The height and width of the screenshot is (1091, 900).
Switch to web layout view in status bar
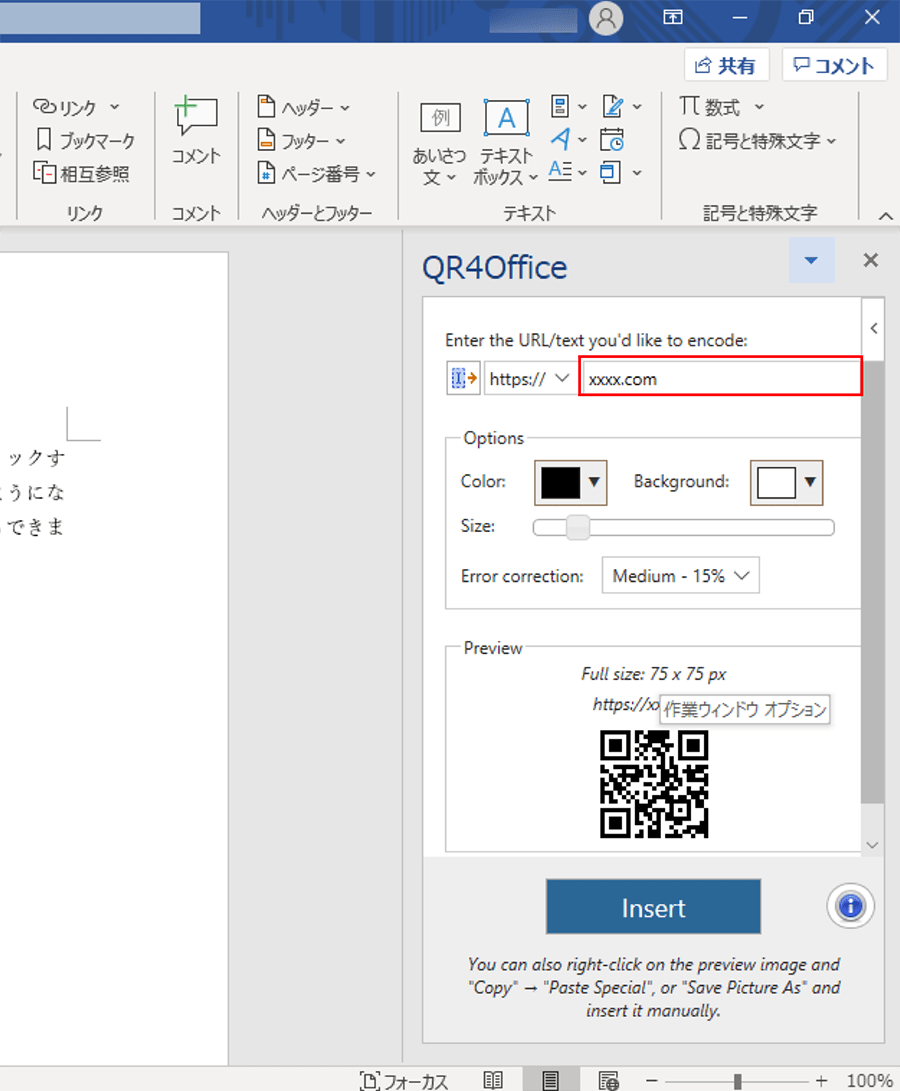pos(609,1080)
